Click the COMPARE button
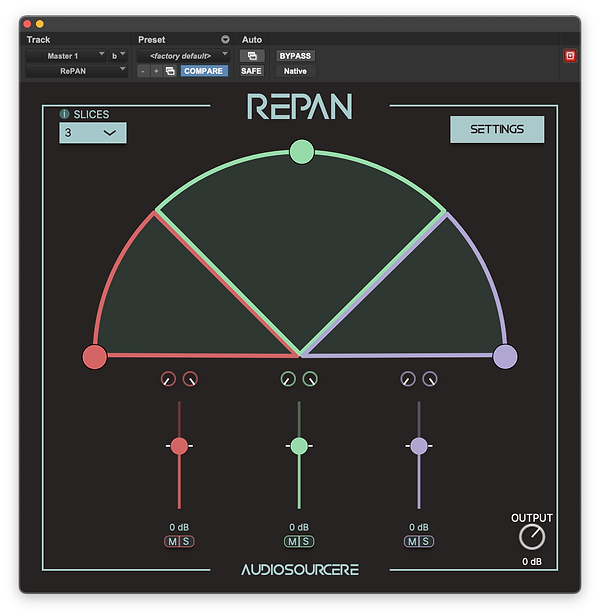Viewport: 600px width, 616px height. 204,71
